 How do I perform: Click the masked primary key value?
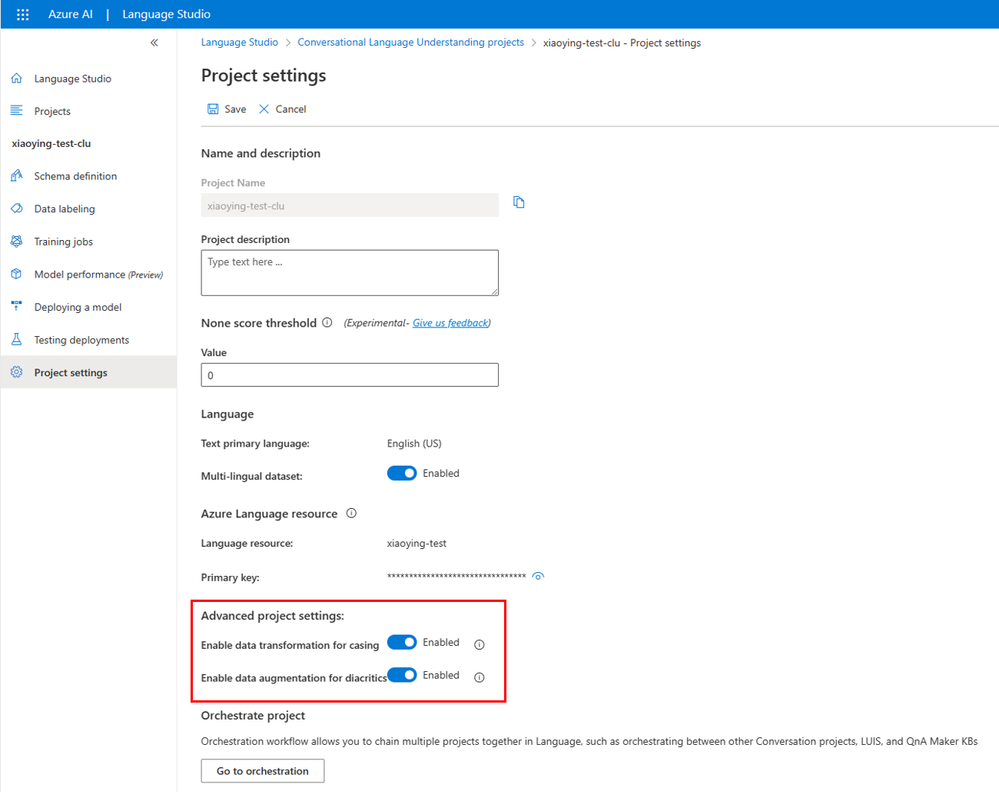pos(456,577)
